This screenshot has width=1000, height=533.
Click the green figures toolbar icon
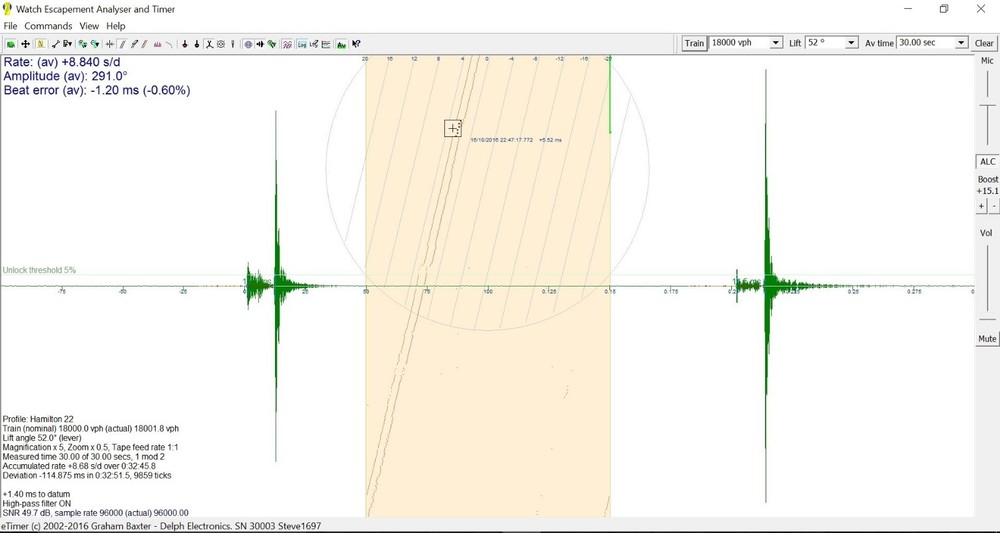pos(82,44)
